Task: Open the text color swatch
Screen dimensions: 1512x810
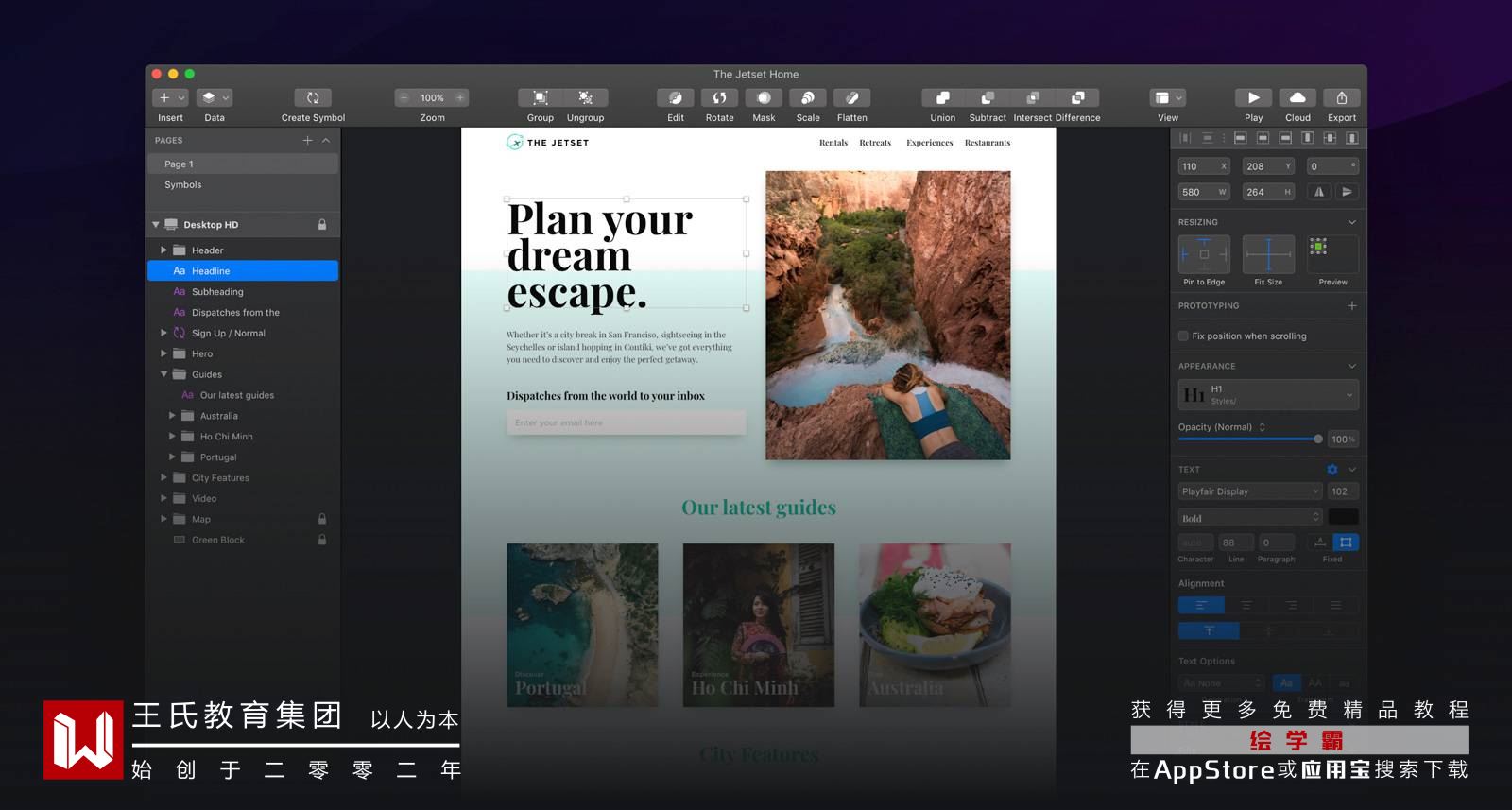Action: 1343,517
